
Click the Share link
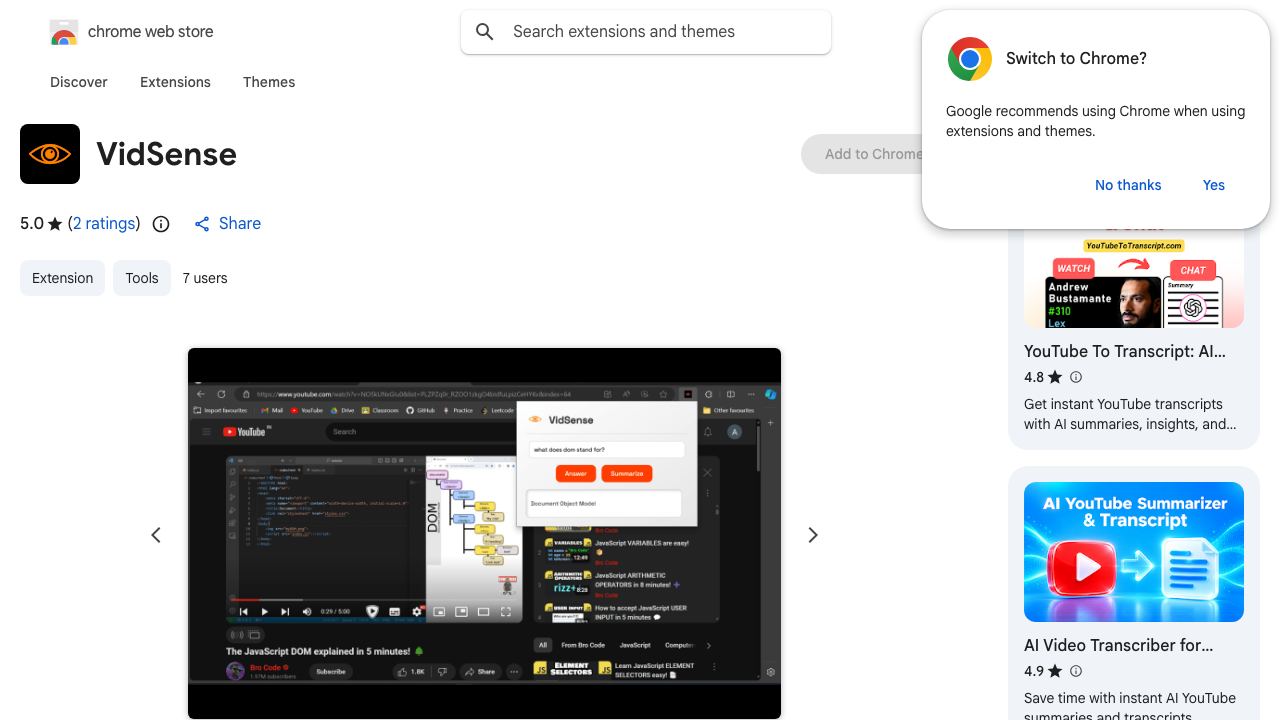[240, 223]
